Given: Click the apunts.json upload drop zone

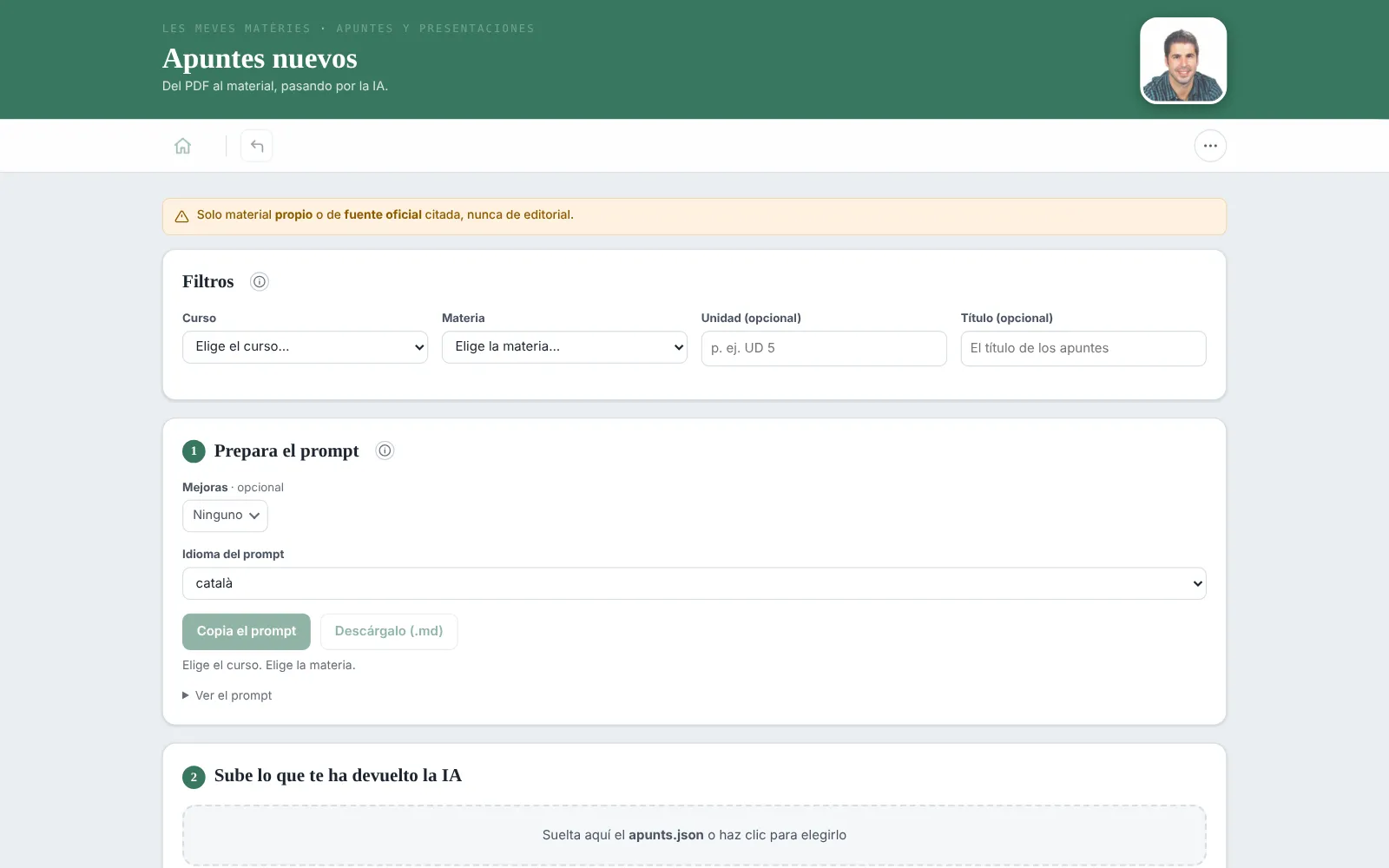Looking at the screenshot, I should click(694, 835).
